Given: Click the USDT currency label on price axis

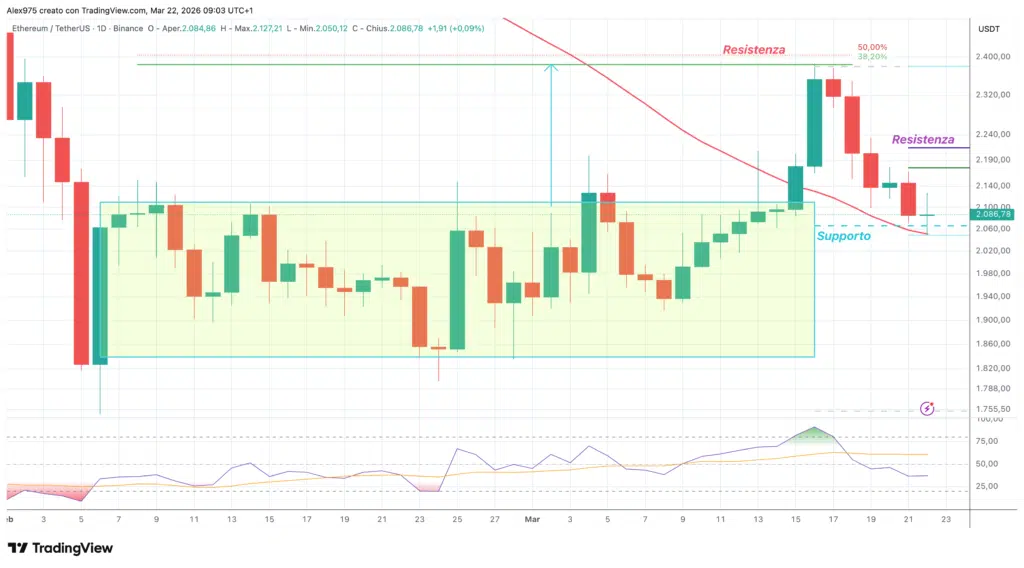Looking at the screenshot, I should (x=990, y=30).
